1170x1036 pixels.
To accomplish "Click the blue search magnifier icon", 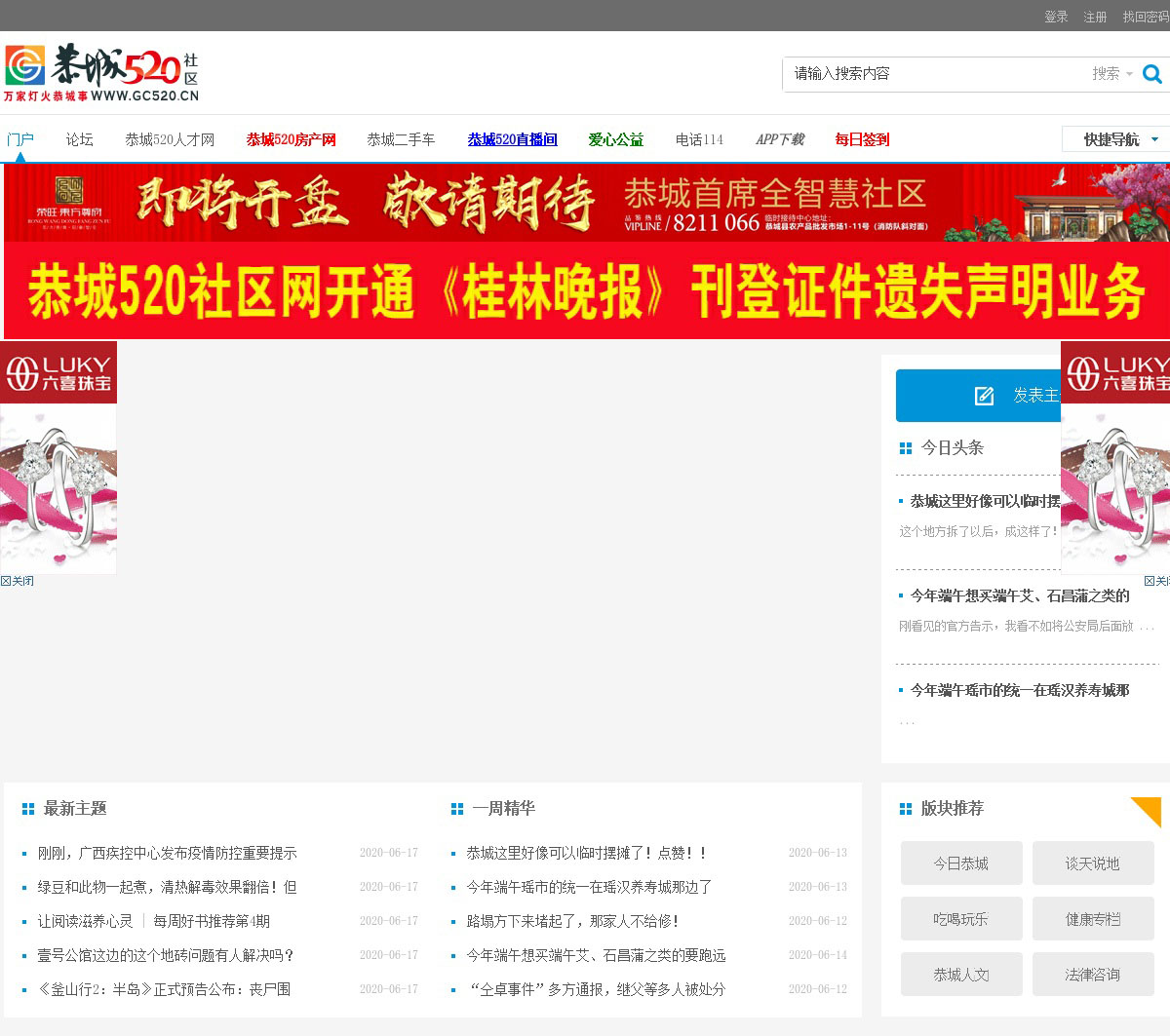I will [x=1151, y=74].
